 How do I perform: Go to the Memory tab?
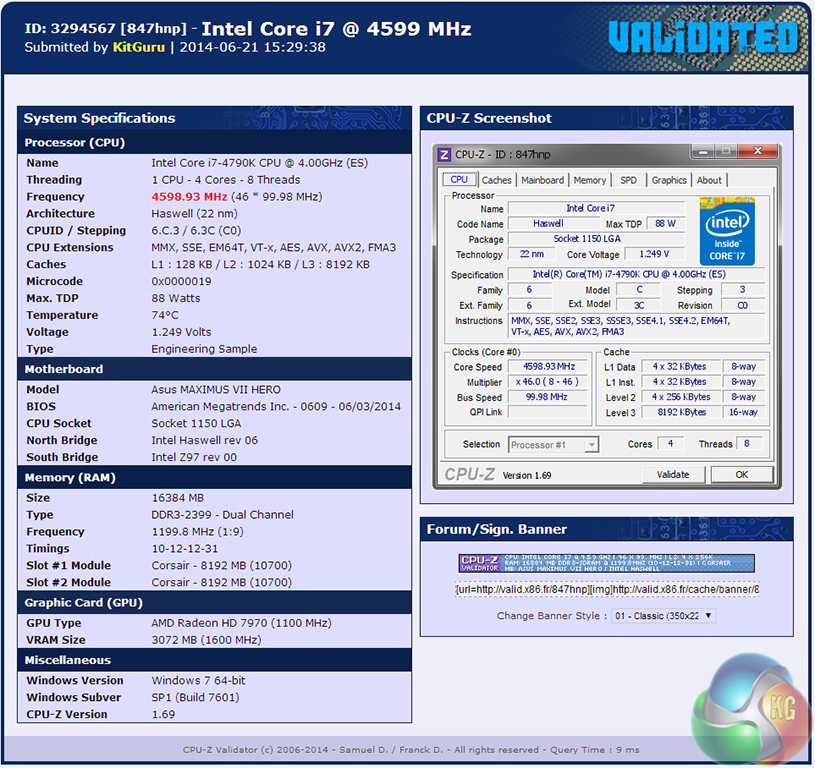point(589,180)
